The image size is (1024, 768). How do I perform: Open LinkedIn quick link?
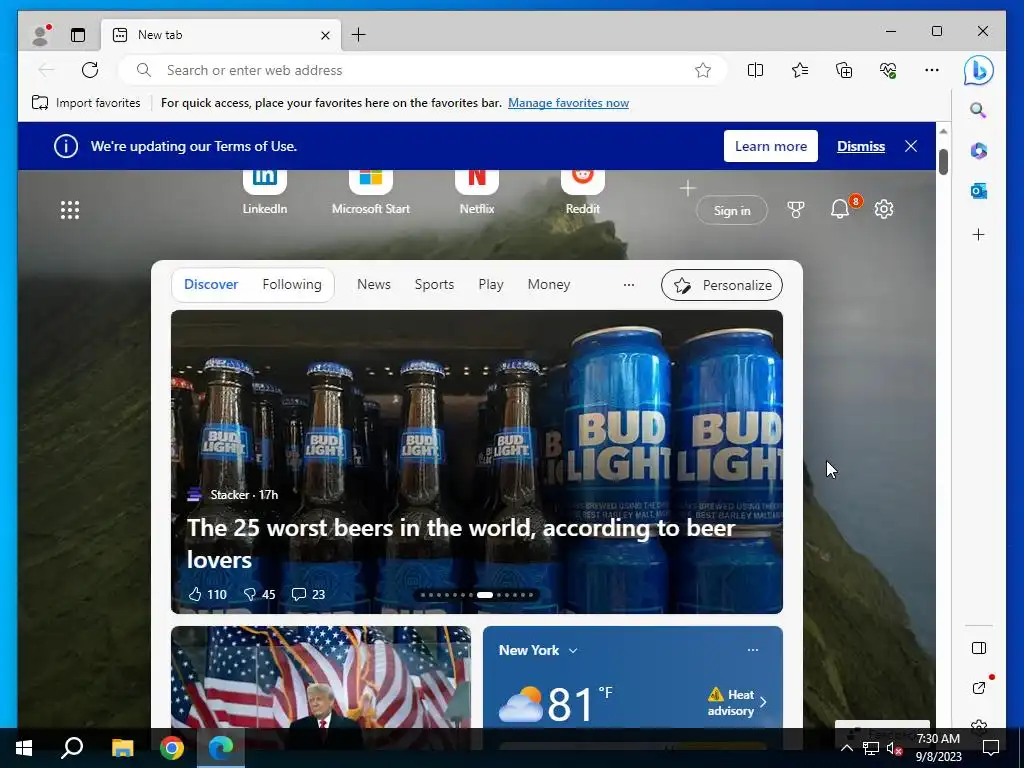click(x=264, y=191)
